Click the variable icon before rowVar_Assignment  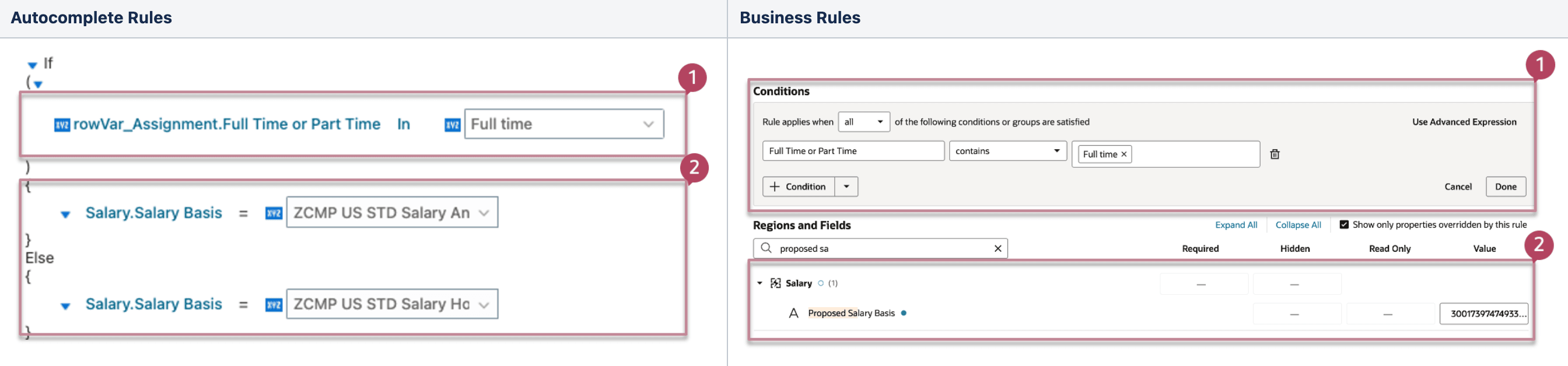pos(62,125)
